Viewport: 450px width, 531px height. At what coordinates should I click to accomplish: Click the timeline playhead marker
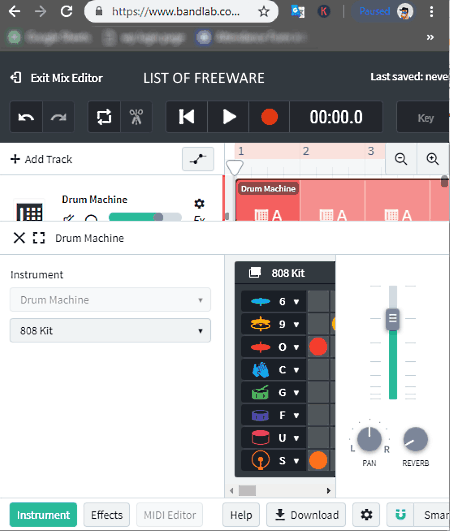click(x=234, y=167)
